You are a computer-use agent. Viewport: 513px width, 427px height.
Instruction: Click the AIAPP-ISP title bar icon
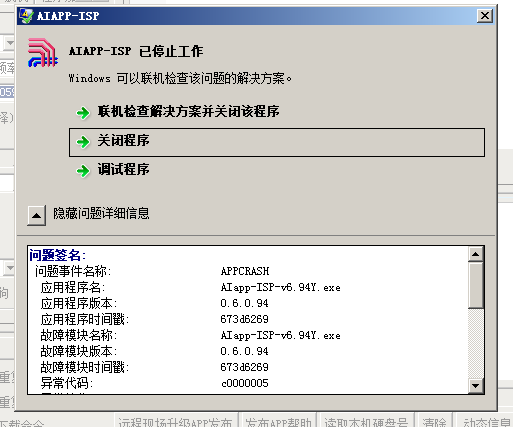[26, 16]
